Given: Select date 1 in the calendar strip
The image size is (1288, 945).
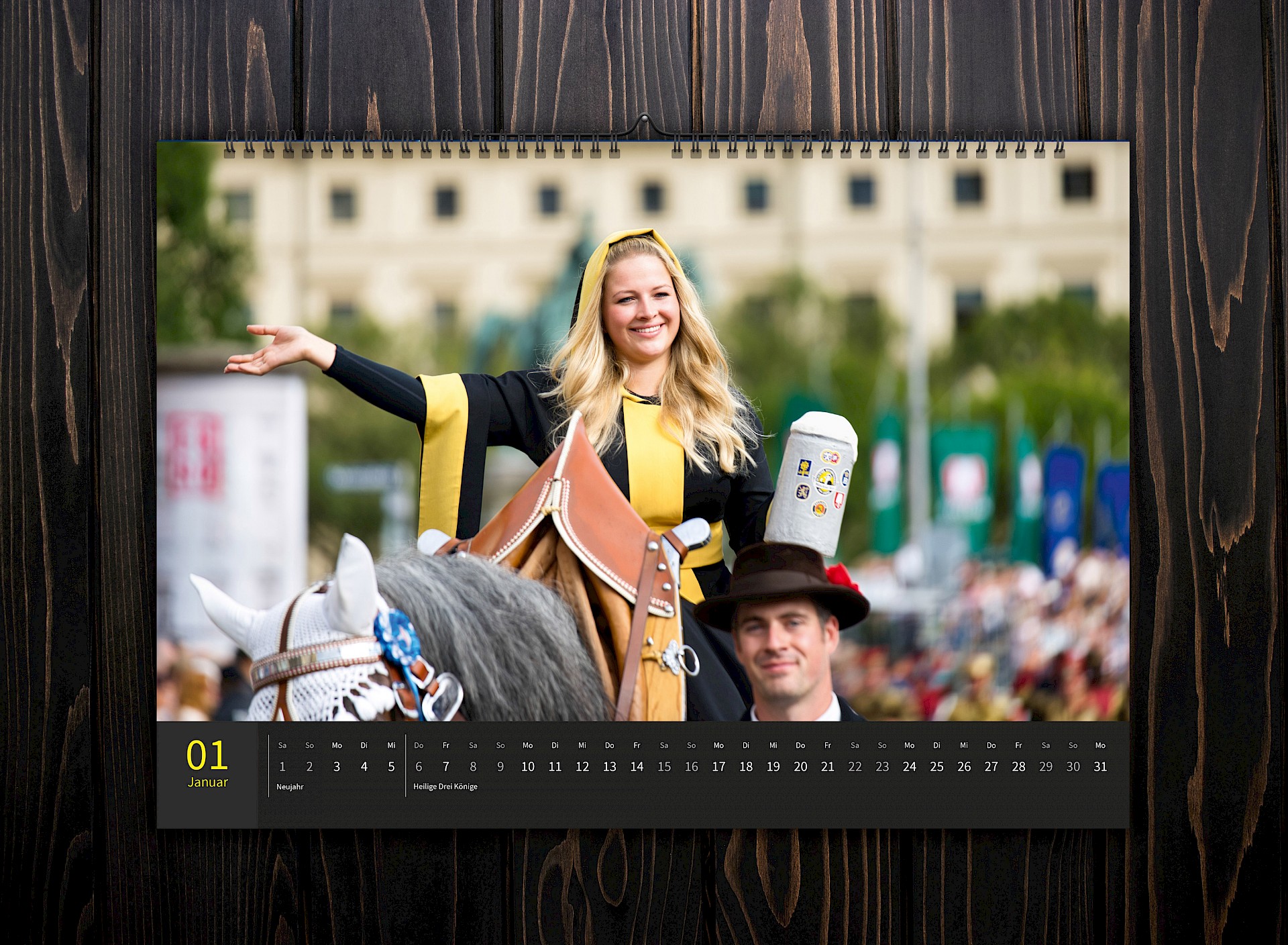Looking at the screenshot, I should (282, 766).
